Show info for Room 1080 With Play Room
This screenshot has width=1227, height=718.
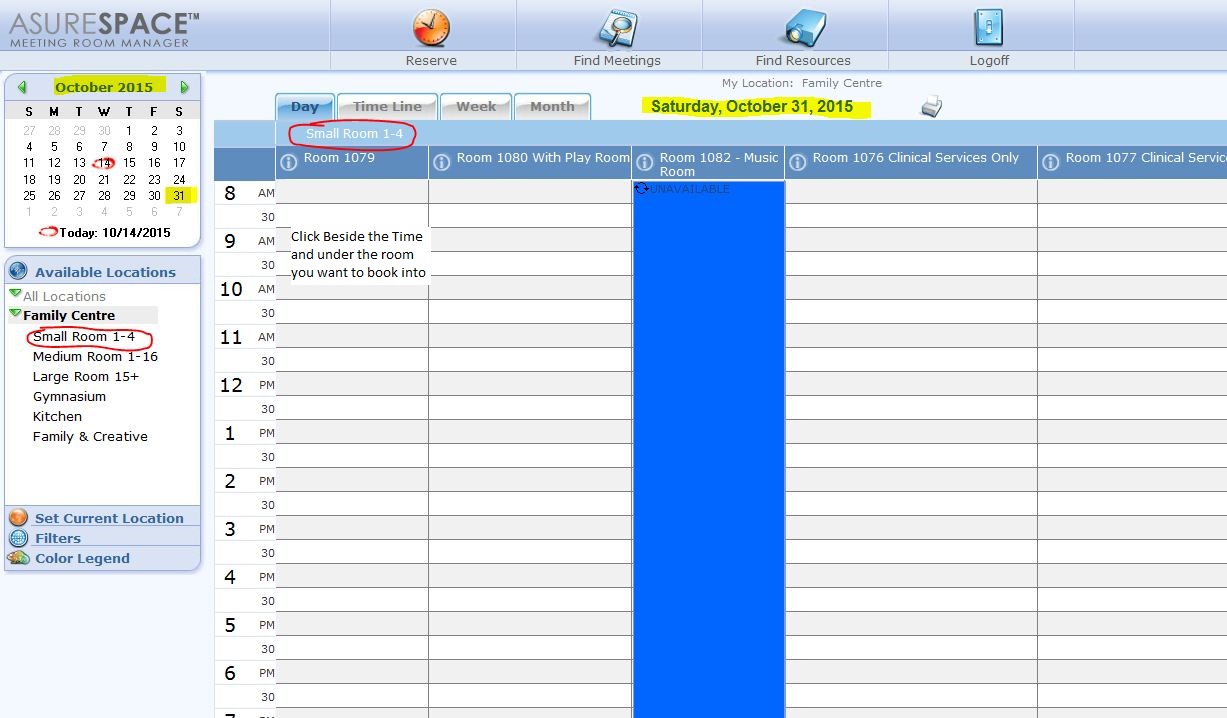(442, 162)
